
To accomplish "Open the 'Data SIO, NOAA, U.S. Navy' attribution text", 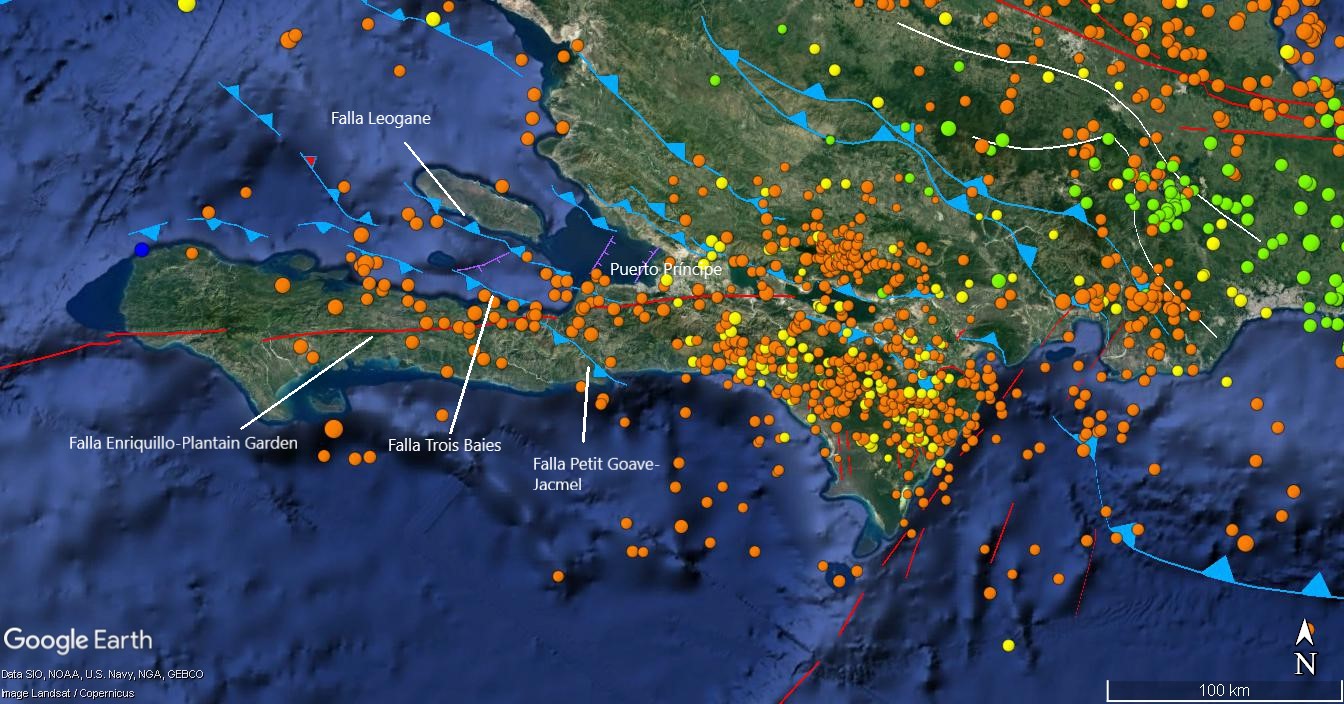I will point(102,674).
